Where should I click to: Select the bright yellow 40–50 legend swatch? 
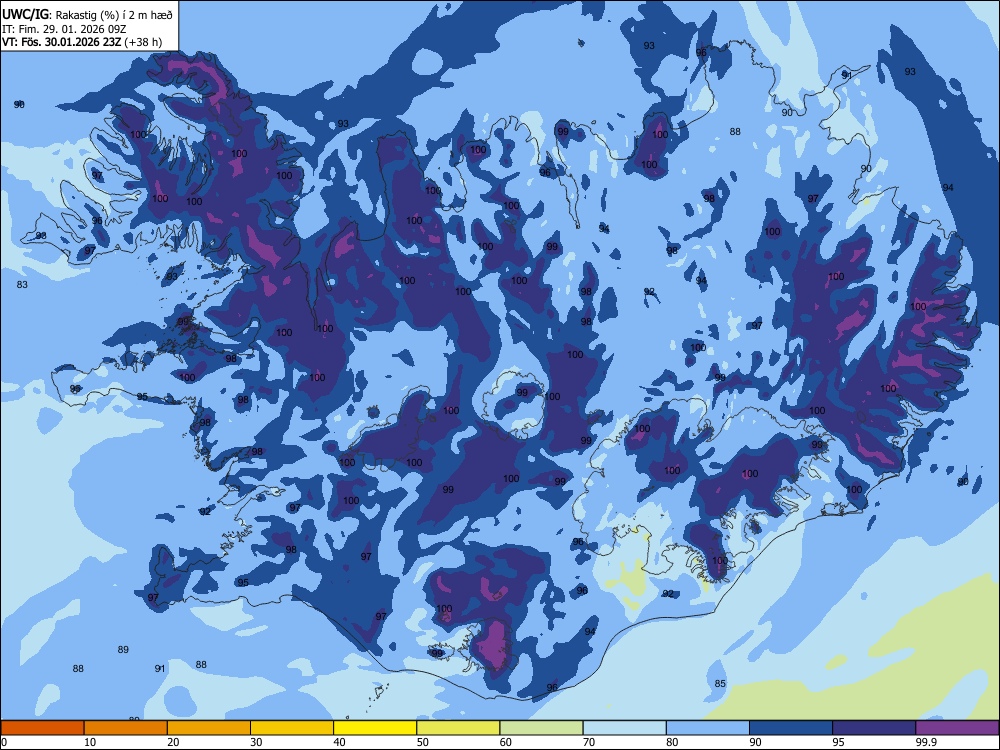(375, 728)
